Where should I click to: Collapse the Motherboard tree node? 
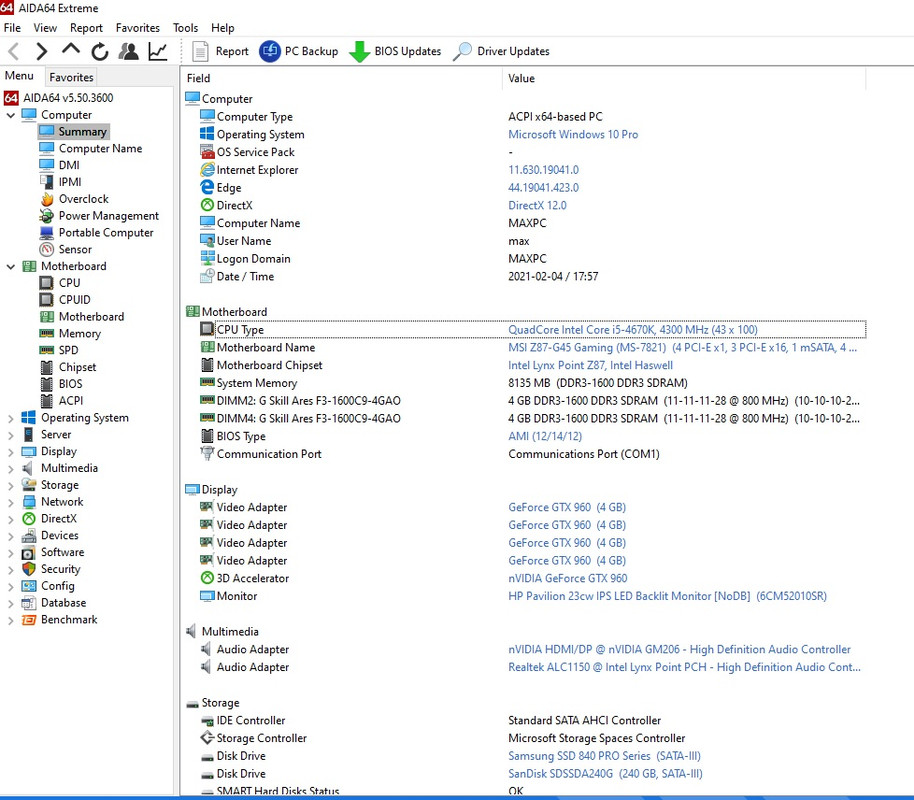click(x=10, y=266)
